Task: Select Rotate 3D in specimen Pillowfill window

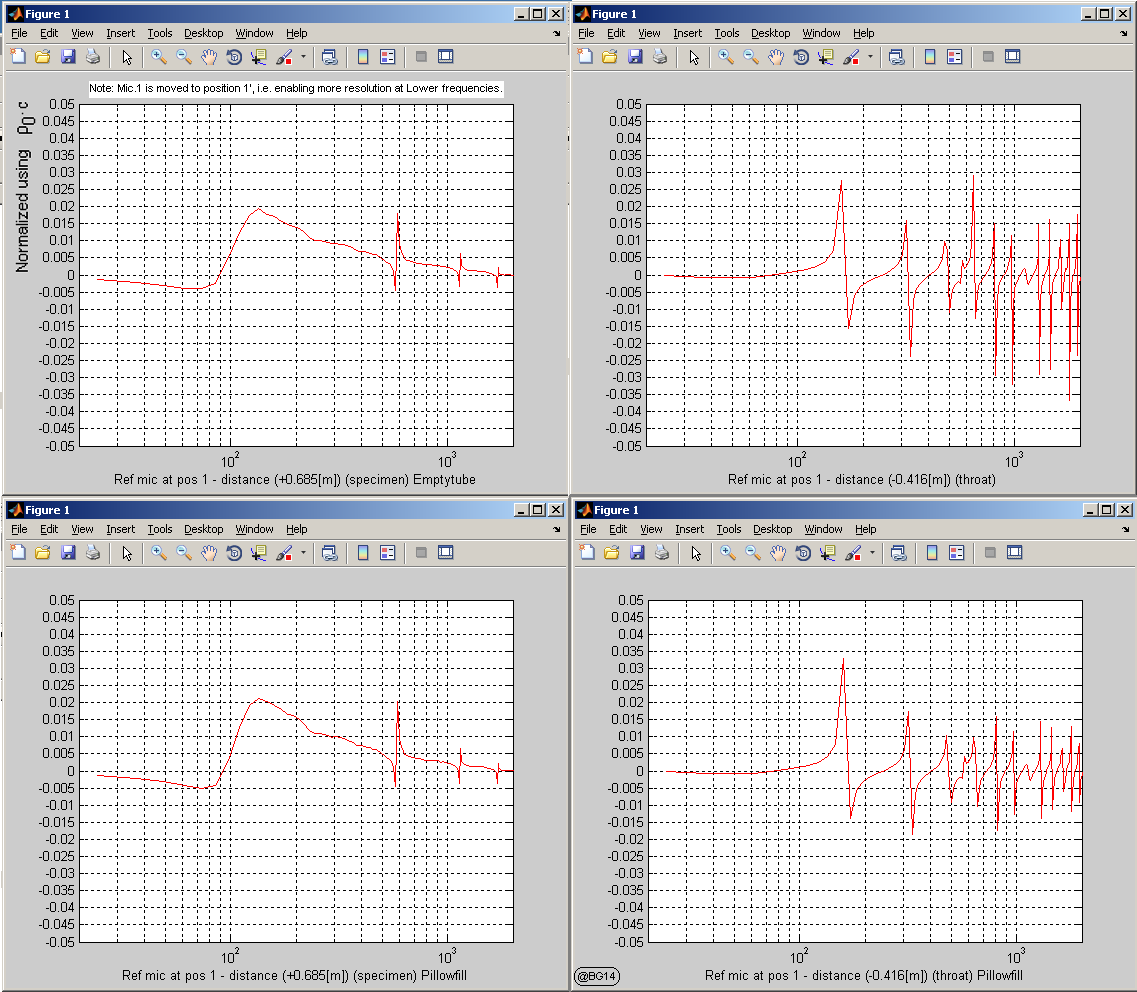Action: tap(233, 553)
